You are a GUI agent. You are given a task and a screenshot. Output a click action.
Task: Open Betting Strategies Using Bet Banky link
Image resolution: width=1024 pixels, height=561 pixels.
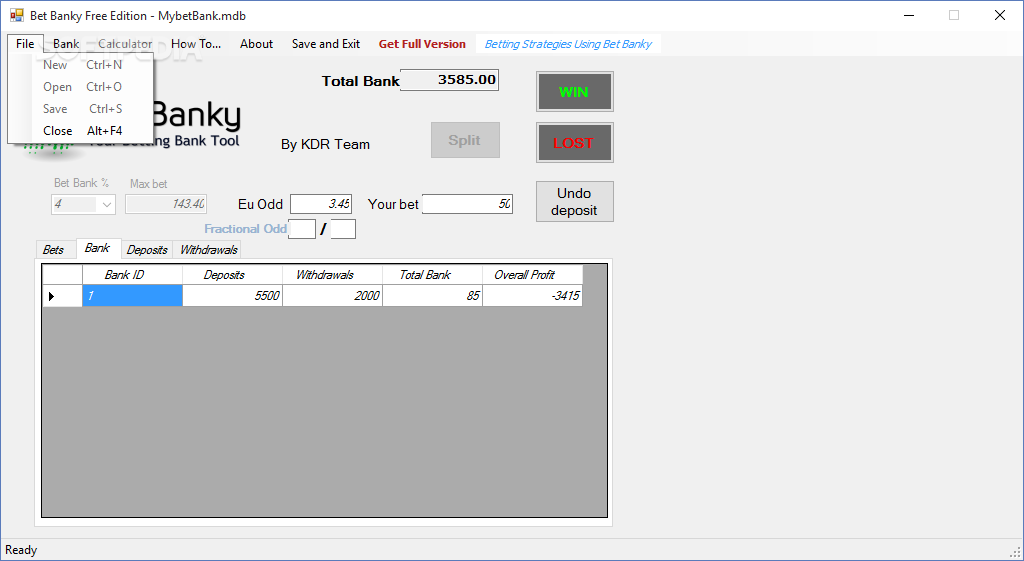pos(568,44)
